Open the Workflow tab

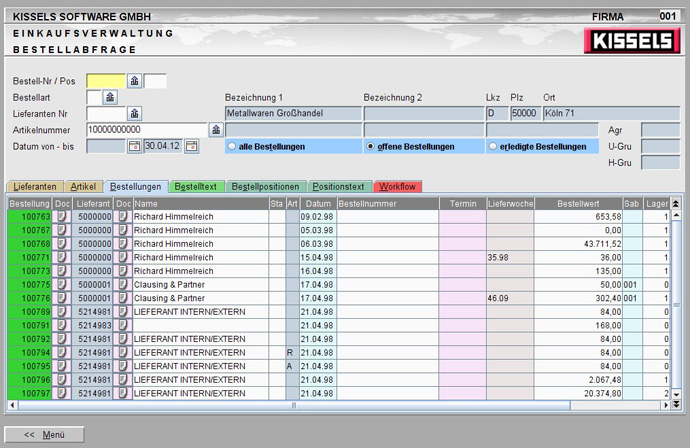point(398,187)
